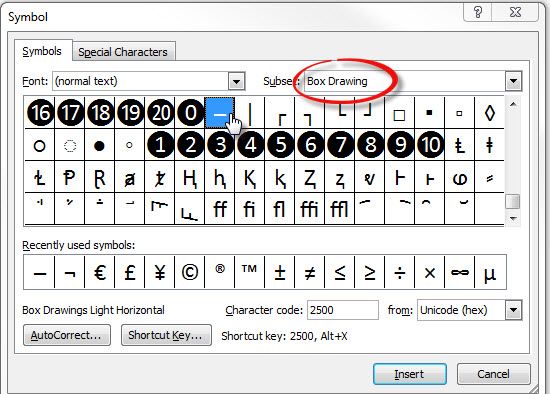Pick the white diamond symbol in grid
The height and width of the screenshot is (394, 550).
[x=490, y=113]
